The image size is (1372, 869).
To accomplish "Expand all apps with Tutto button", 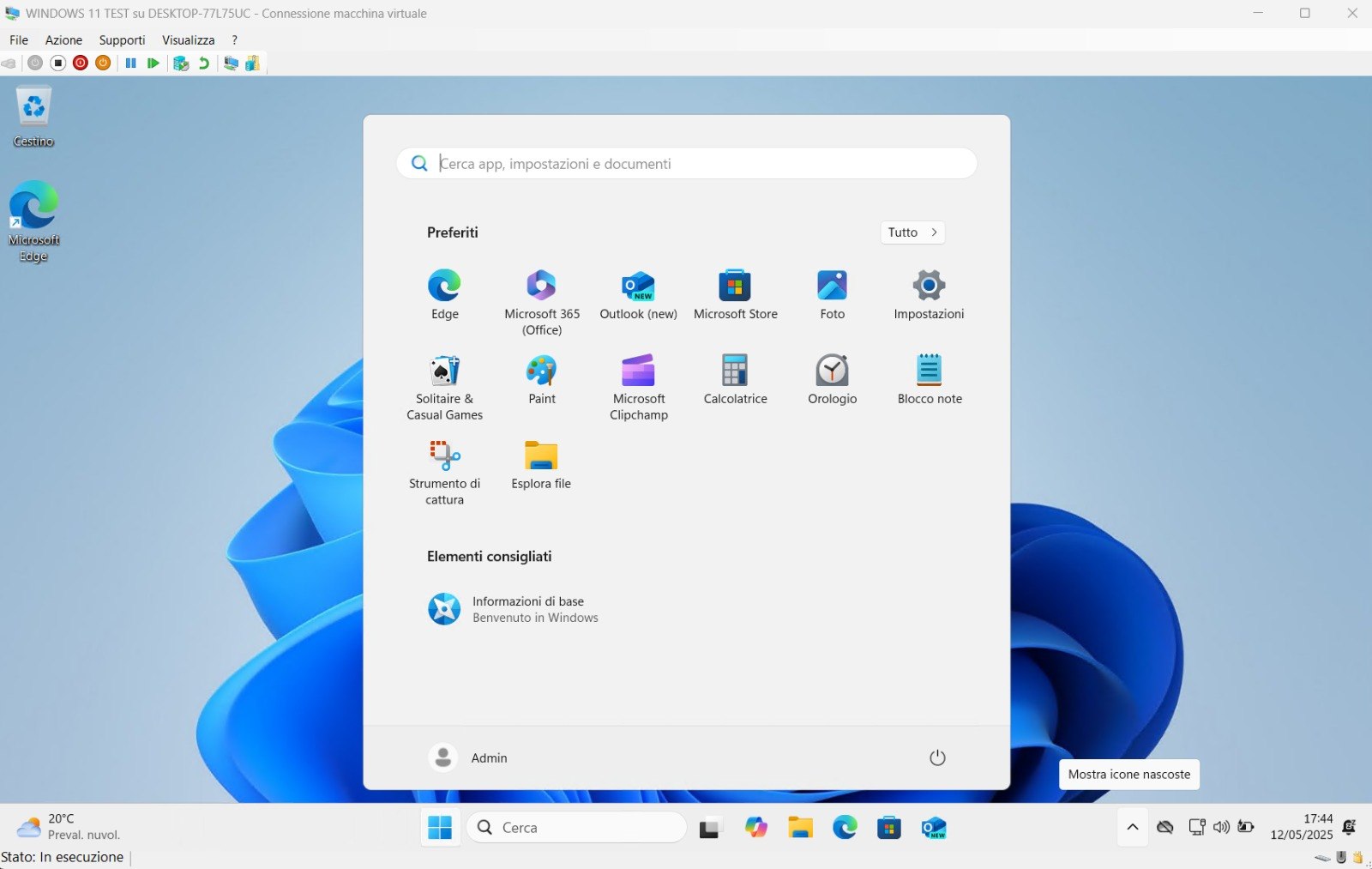I will (x=912, y=232).
